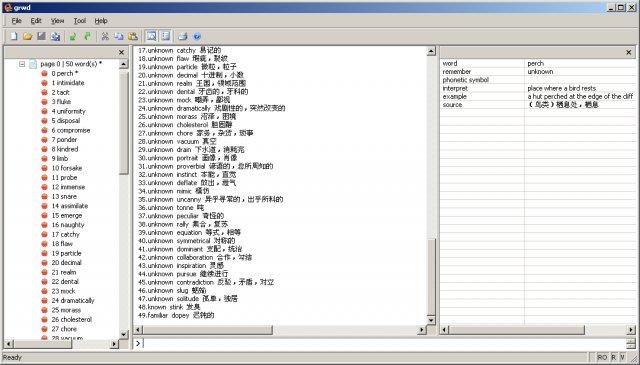
Task: Select '6 compromise' in the word tree
Action: pos(71,130)
